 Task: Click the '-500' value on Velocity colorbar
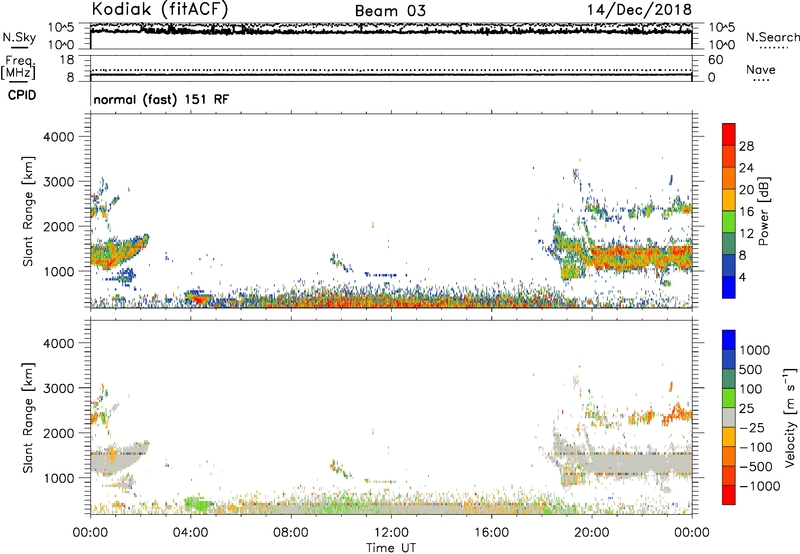tap(756, 466)
